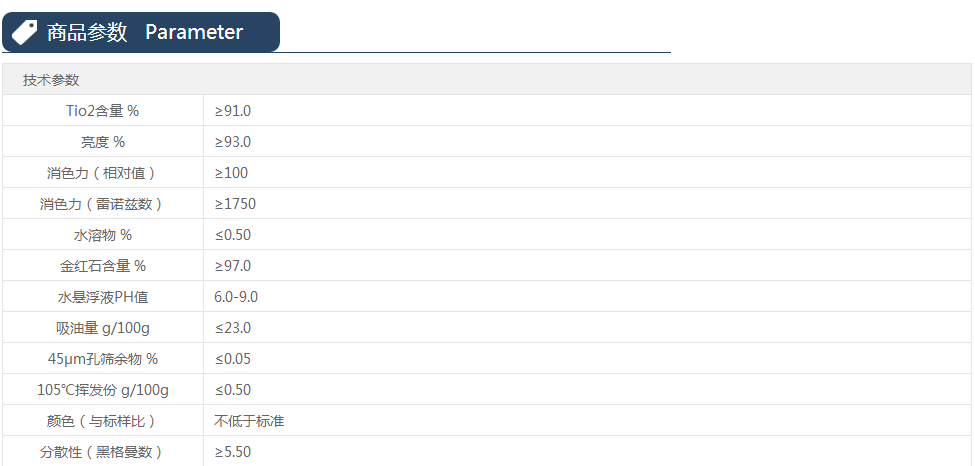Click the 水悬浮液PH值 label

[x=103, y=297]
